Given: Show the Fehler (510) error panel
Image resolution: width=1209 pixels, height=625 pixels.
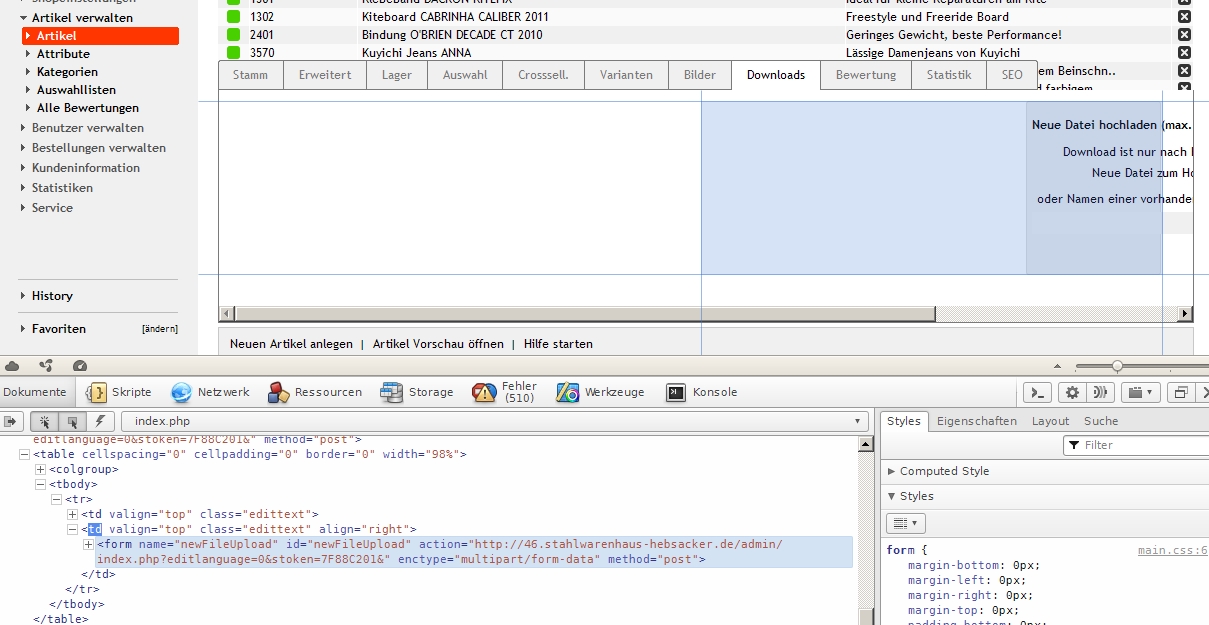Looking at the screenshot, I should click(504, 392).
